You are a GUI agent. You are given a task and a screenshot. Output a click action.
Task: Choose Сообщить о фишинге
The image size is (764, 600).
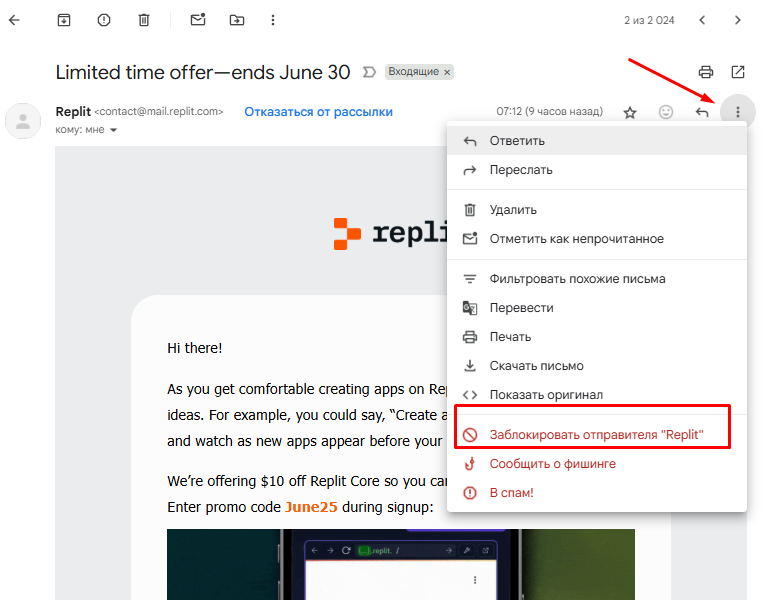coord(597,464)
